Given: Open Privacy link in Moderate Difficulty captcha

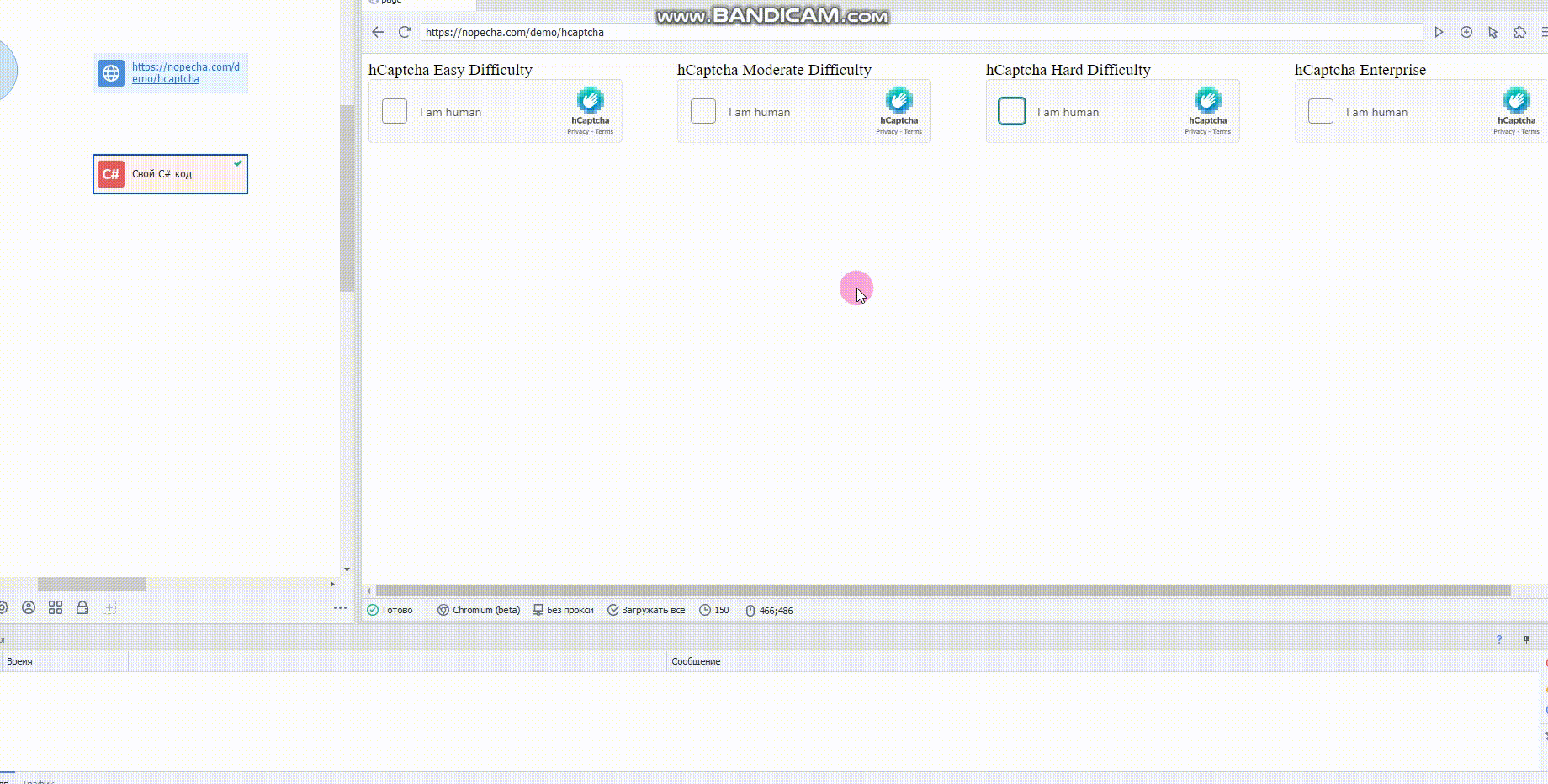Looking at the screenshot, I should click(887, 132).
